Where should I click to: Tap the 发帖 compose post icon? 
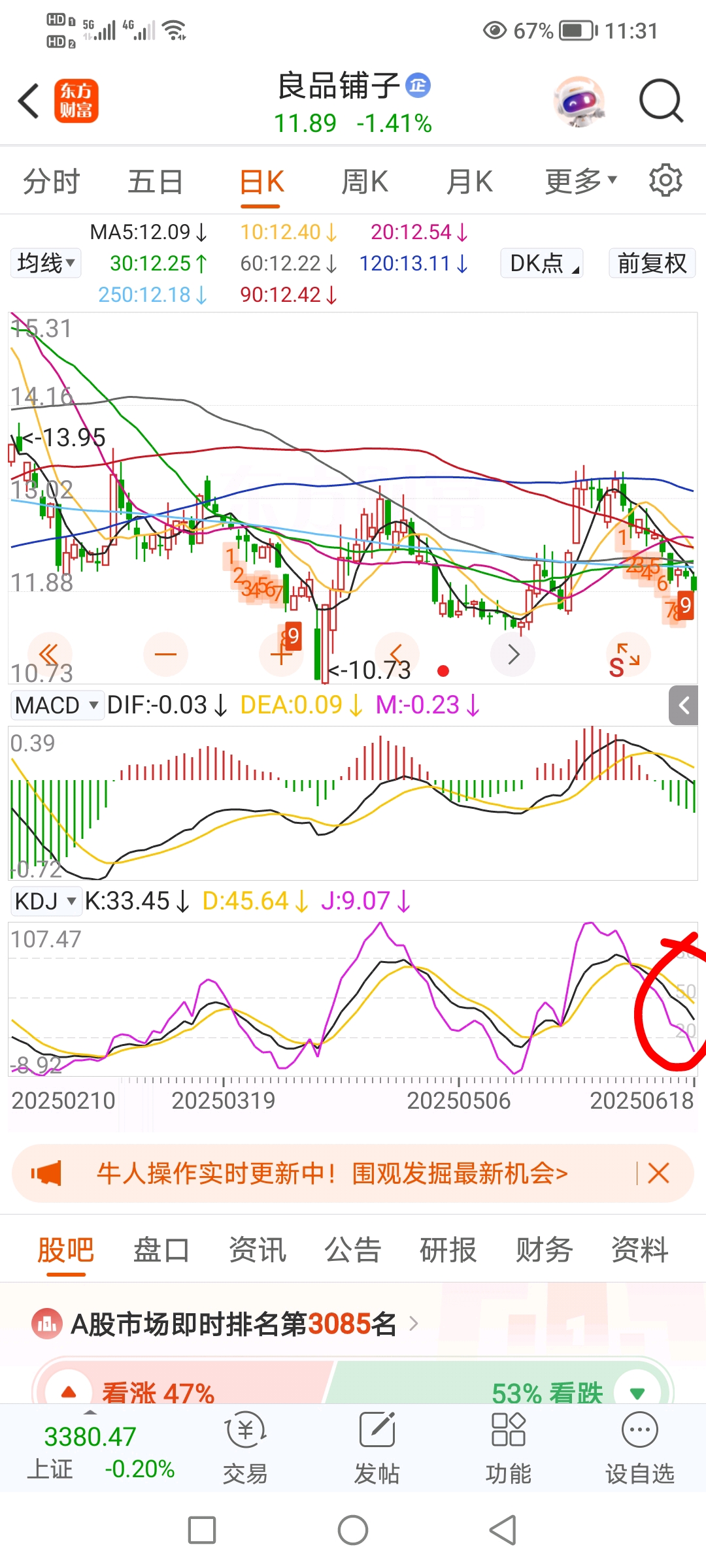tap(377, 1448)
